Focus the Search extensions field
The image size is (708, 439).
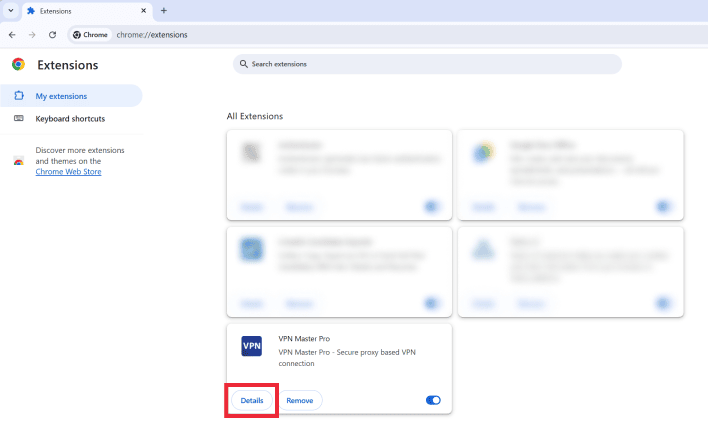coord(427,64)
